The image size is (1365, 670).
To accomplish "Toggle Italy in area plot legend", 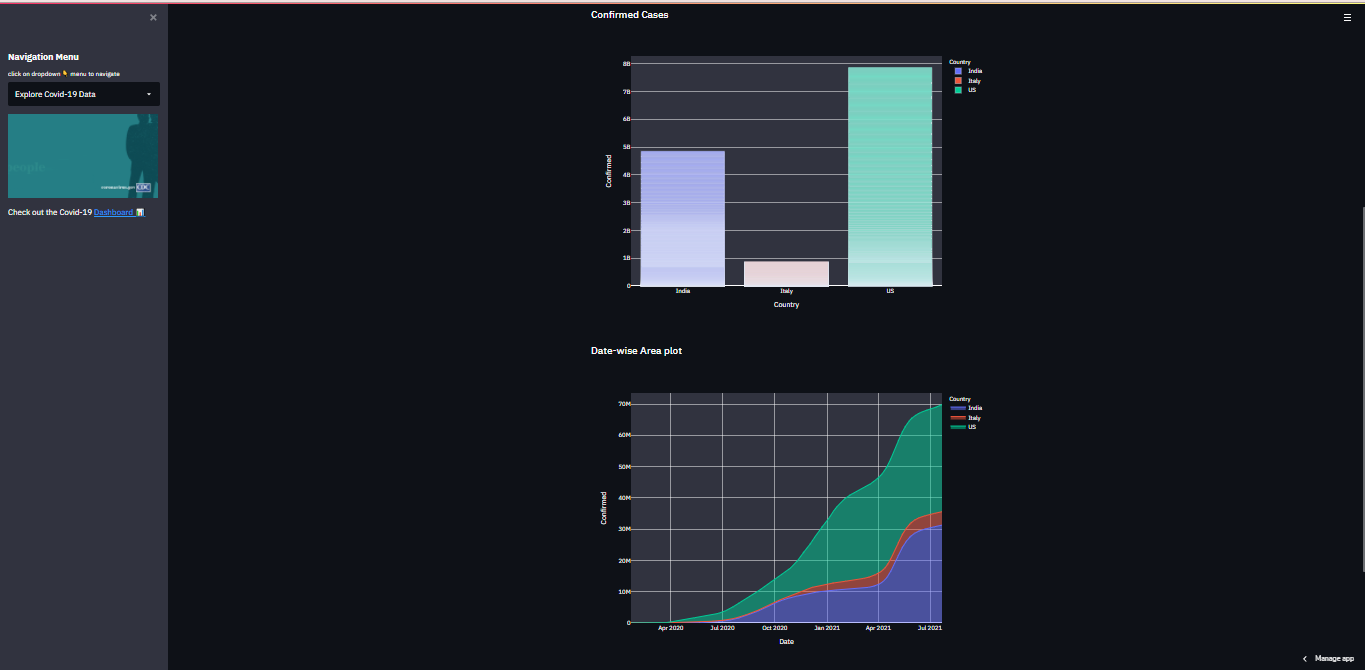I will point(966,418).
